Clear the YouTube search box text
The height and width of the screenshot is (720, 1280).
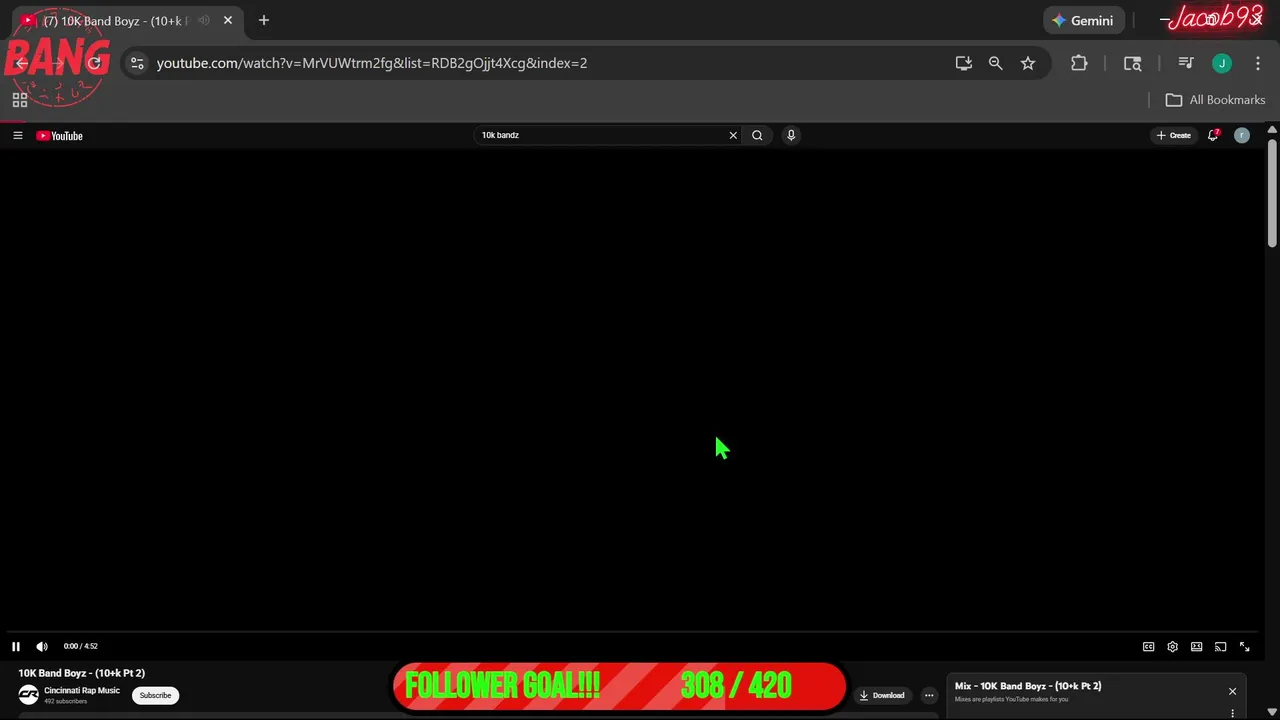(733, 135)
